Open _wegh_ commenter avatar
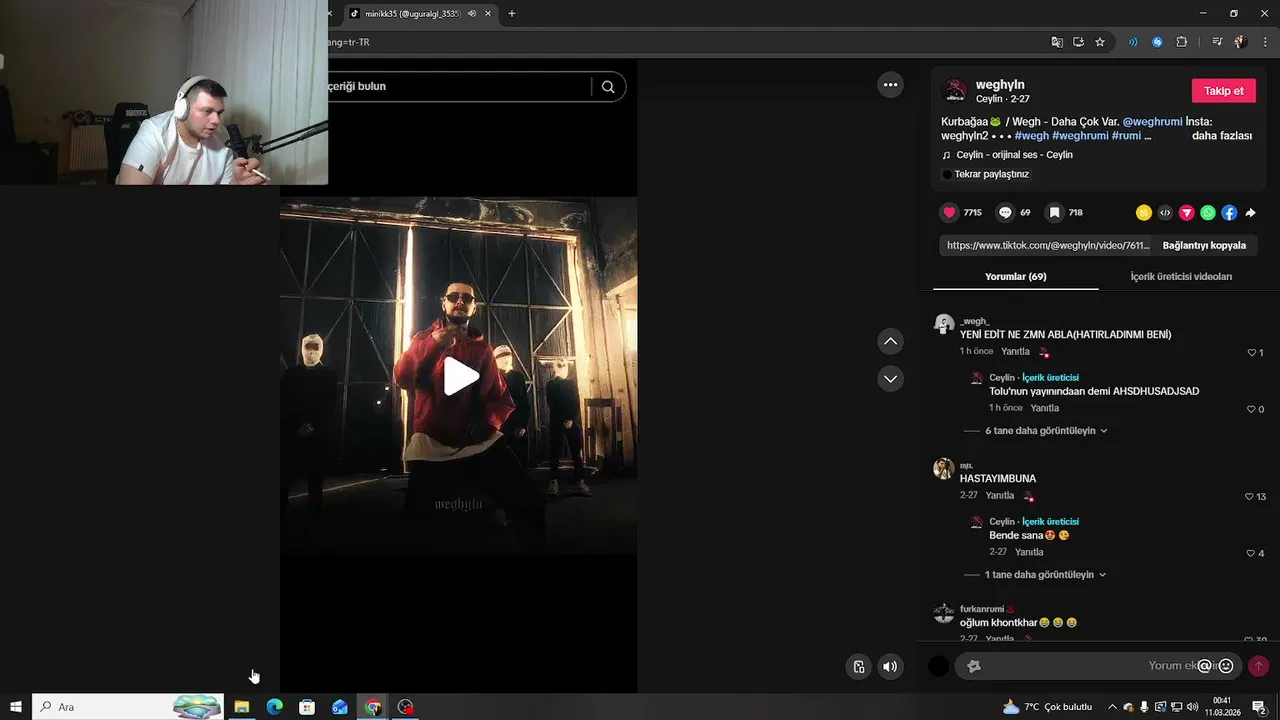Image resolution: width=1280 pixels, height=720 pixels. coord(943,324)
